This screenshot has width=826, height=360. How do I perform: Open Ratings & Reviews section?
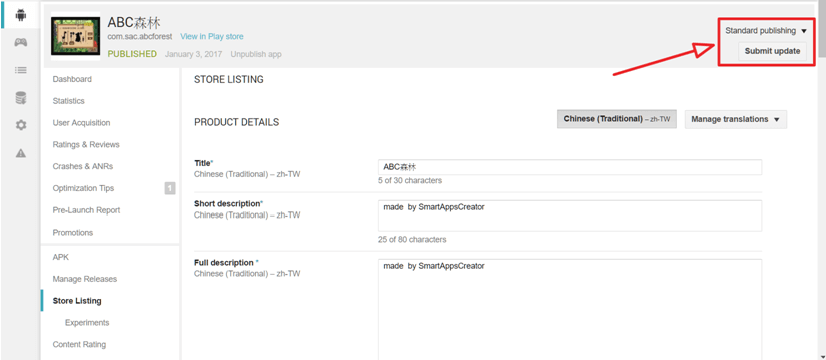(86, 144)
